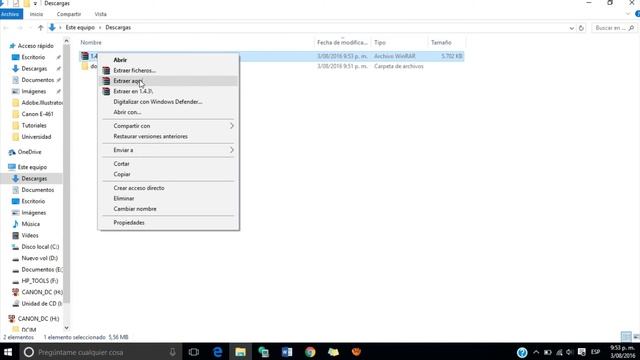The width and height of the screenshot is (640, 360).
Task: Open Acceso rápido in the sidebar
Action: point(36,46)
